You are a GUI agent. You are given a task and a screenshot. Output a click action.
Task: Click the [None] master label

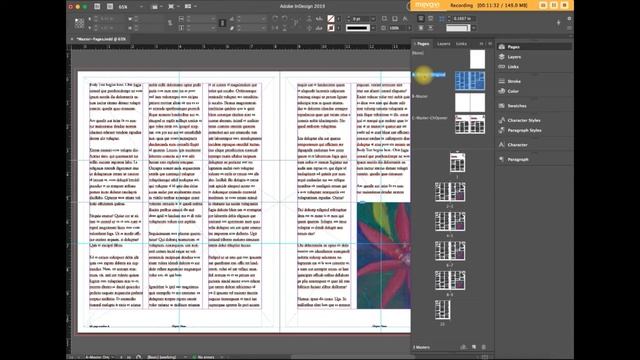click(x=418, y=53)
